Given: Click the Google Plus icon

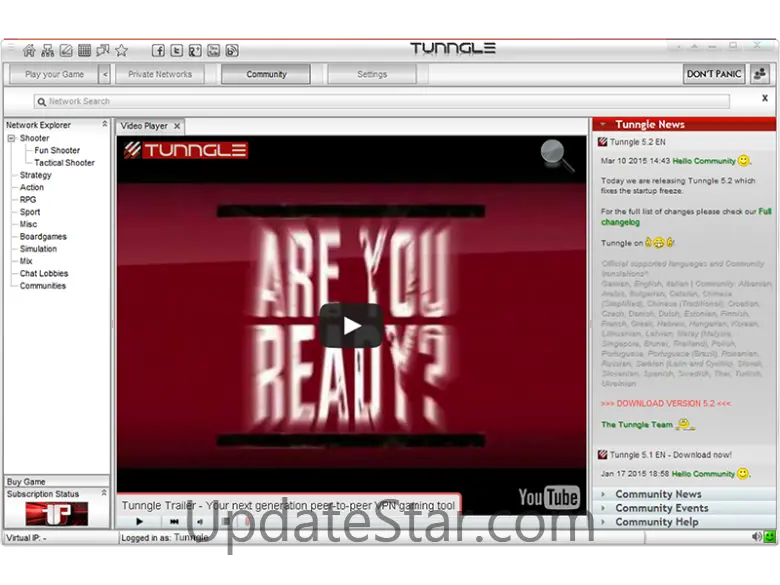Looking at the screenshot, I should click(195, 50).
